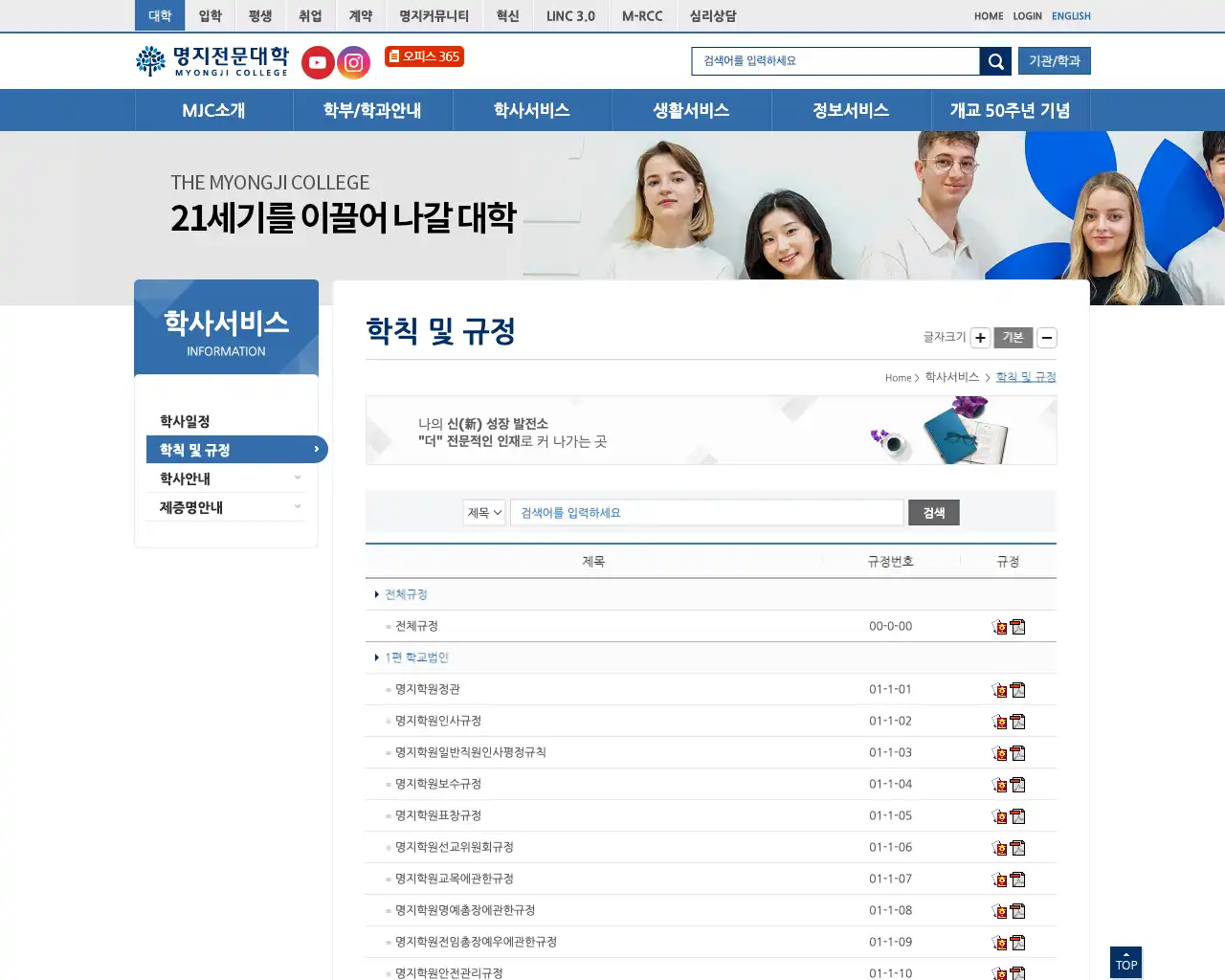Screen dimensions: 1225x980
Task: Open PDF icon for 명지학원교목에관한규정
Action: 1017,880
